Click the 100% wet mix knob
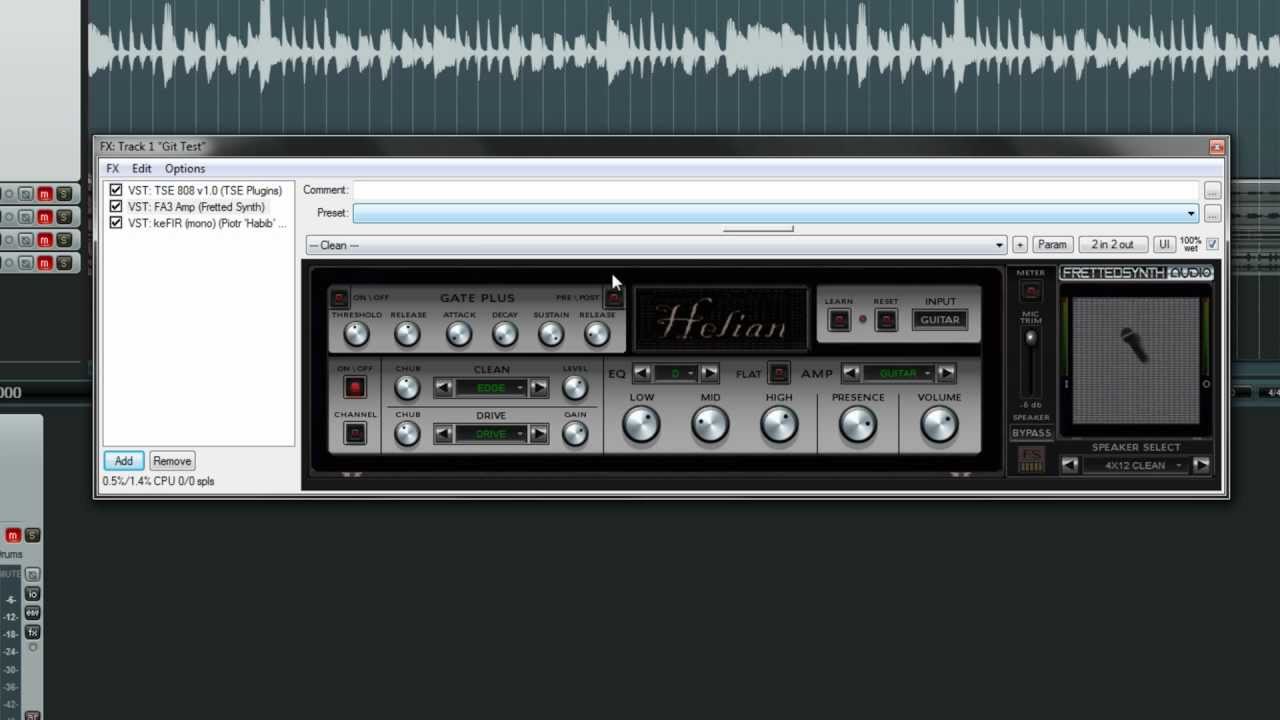 coord(1190,244)
